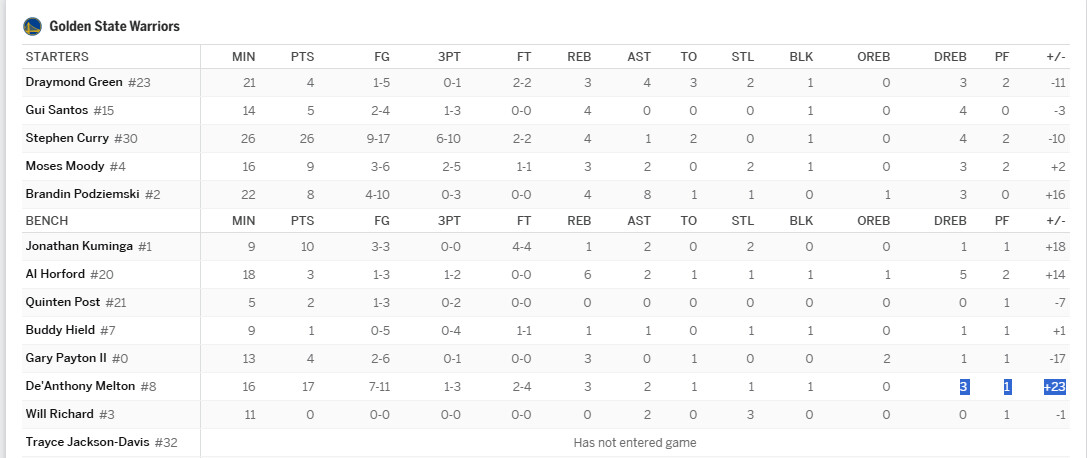Click the Golden State Warriors logo icon
1087x458 pixels.
click(x=33, y=26)
